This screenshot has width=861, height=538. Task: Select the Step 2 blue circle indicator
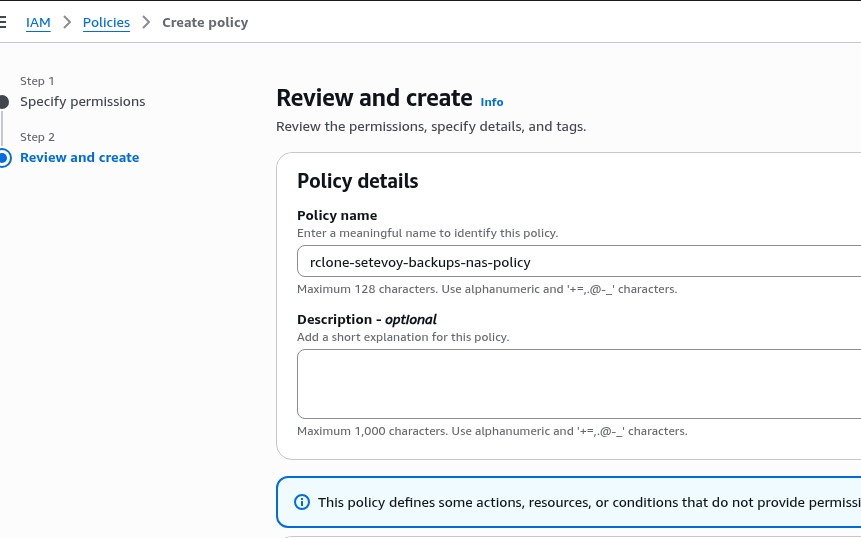(x=3, y=158)
